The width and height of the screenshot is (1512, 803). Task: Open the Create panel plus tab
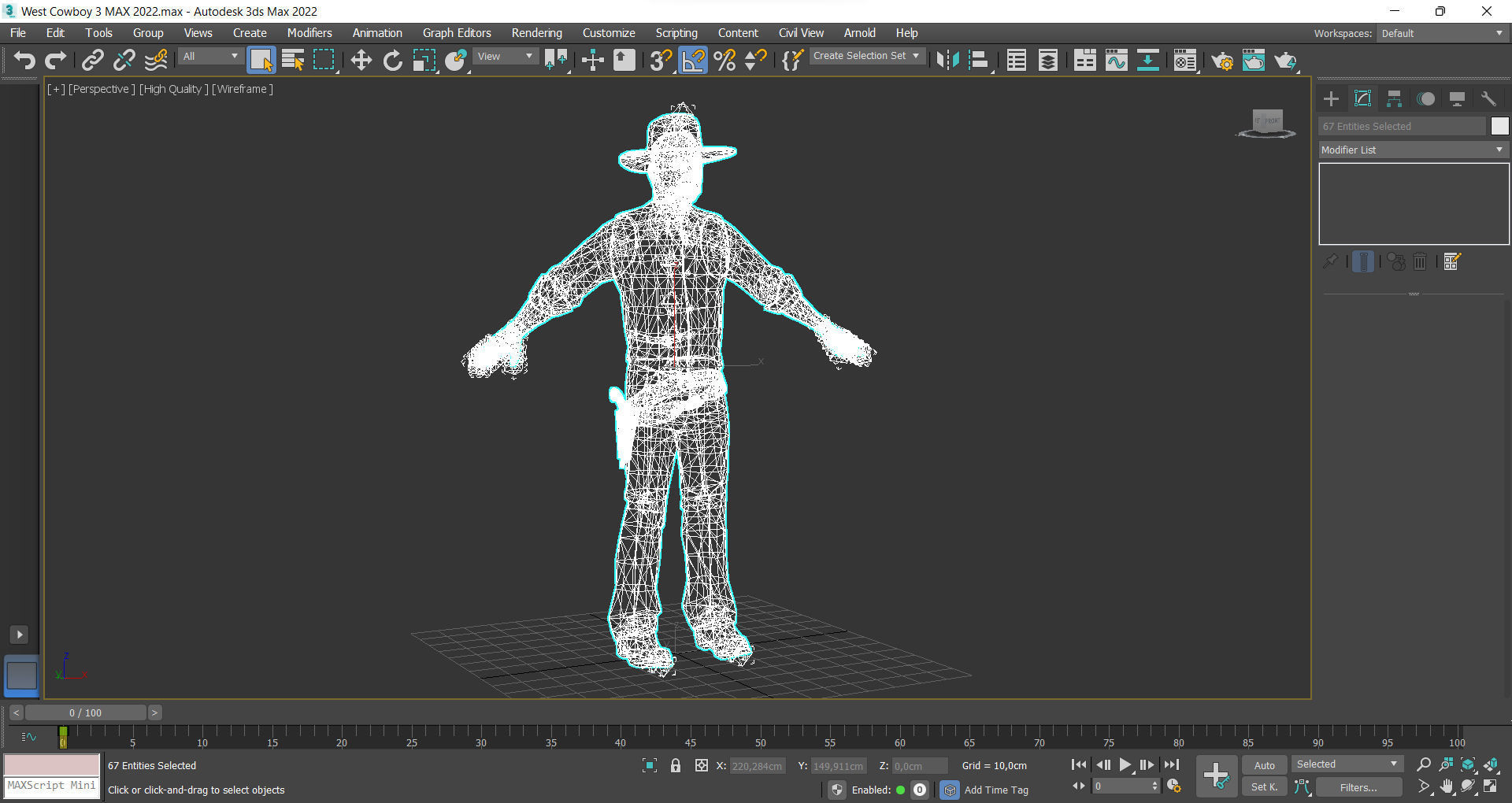(1331, 98)
